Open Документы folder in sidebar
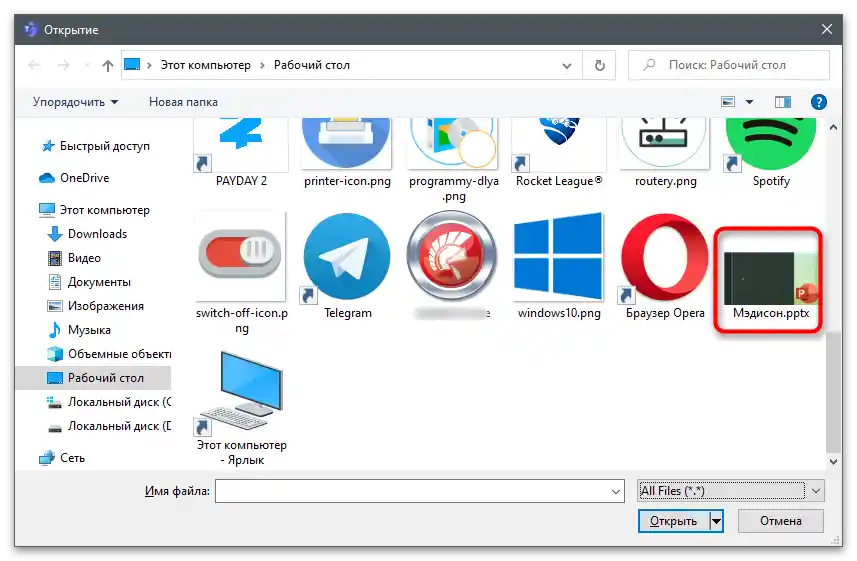Image resolution: width=857 pixels, height=561 pixels. (x=90, y=282)
